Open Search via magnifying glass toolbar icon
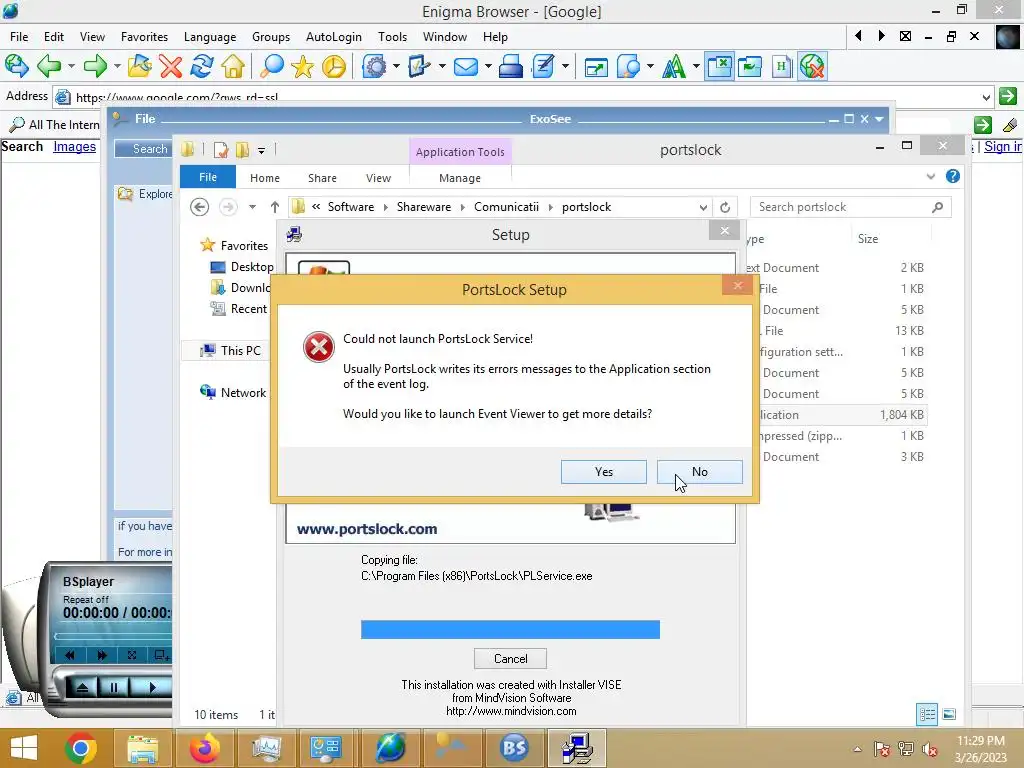Image resolution: width=1024 pixels, height=768 pixels. [272, 66]
